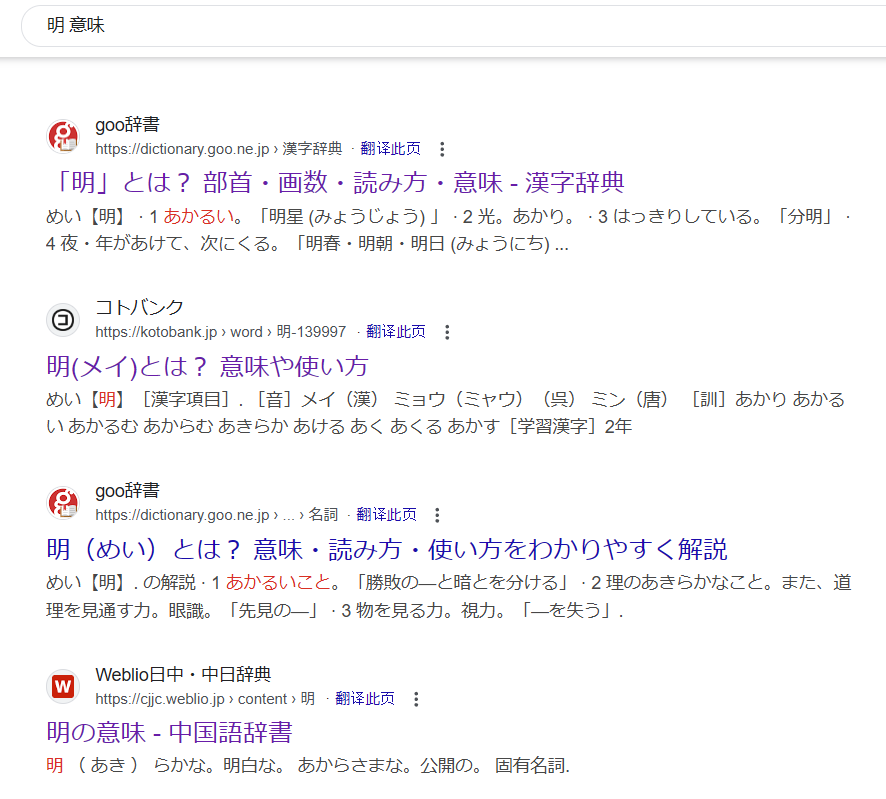This screenshot has height=799, width=886.
Task: Click the URL dictionary.goo.ne.jp › ... › 名詞
Action: pos(216,515)
